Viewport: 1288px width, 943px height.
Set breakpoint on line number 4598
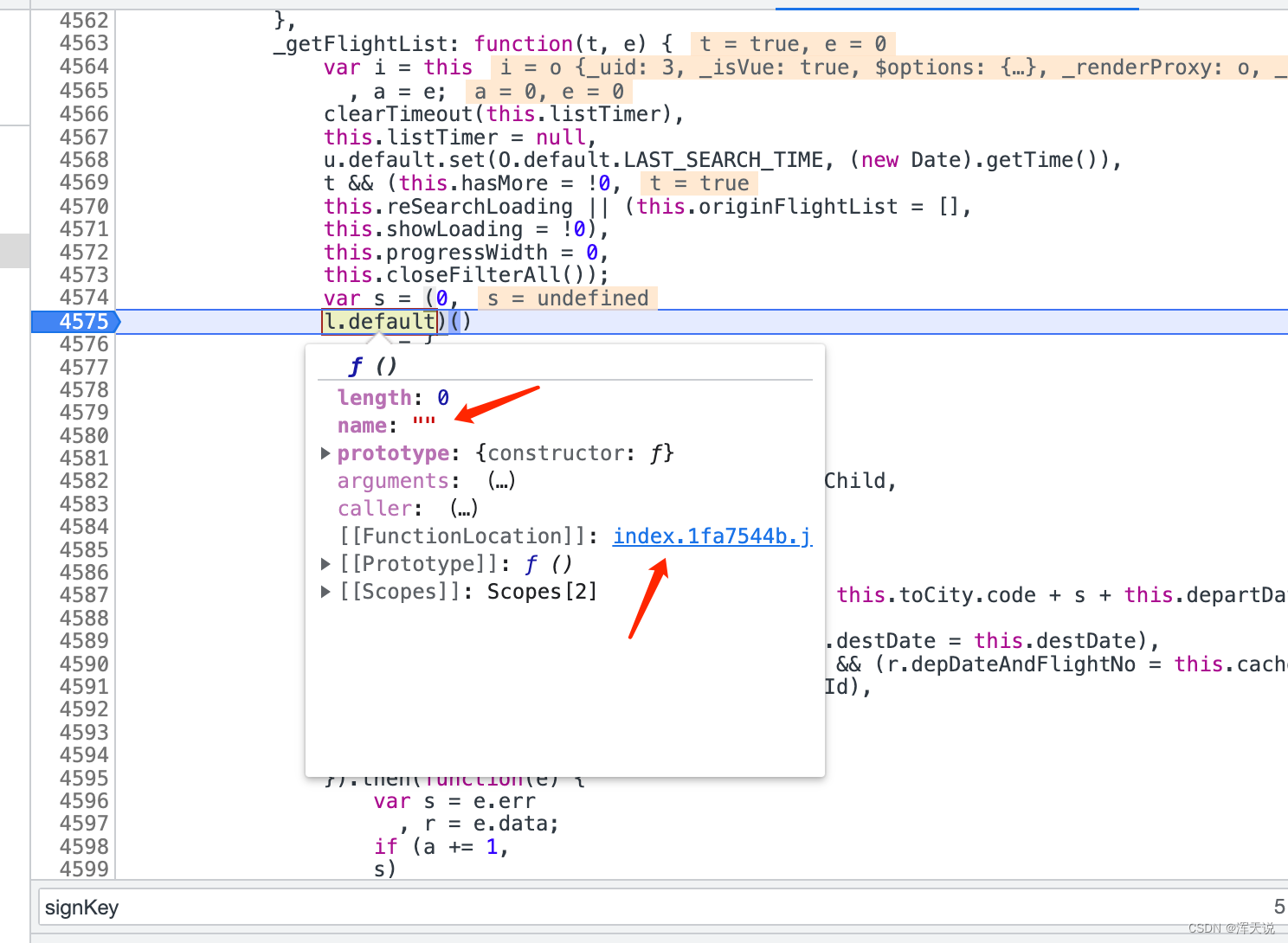84,847
